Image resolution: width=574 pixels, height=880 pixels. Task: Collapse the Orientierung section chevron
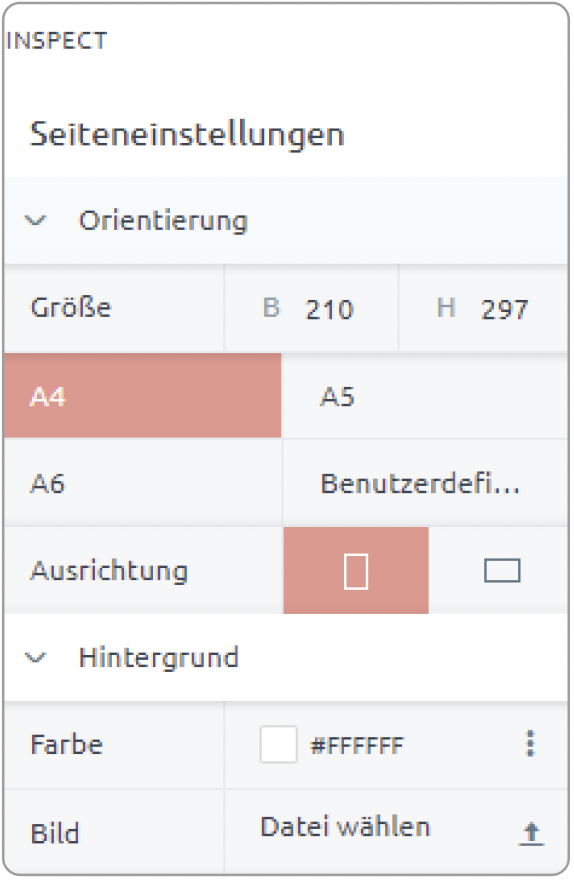[x=35, y=221]
